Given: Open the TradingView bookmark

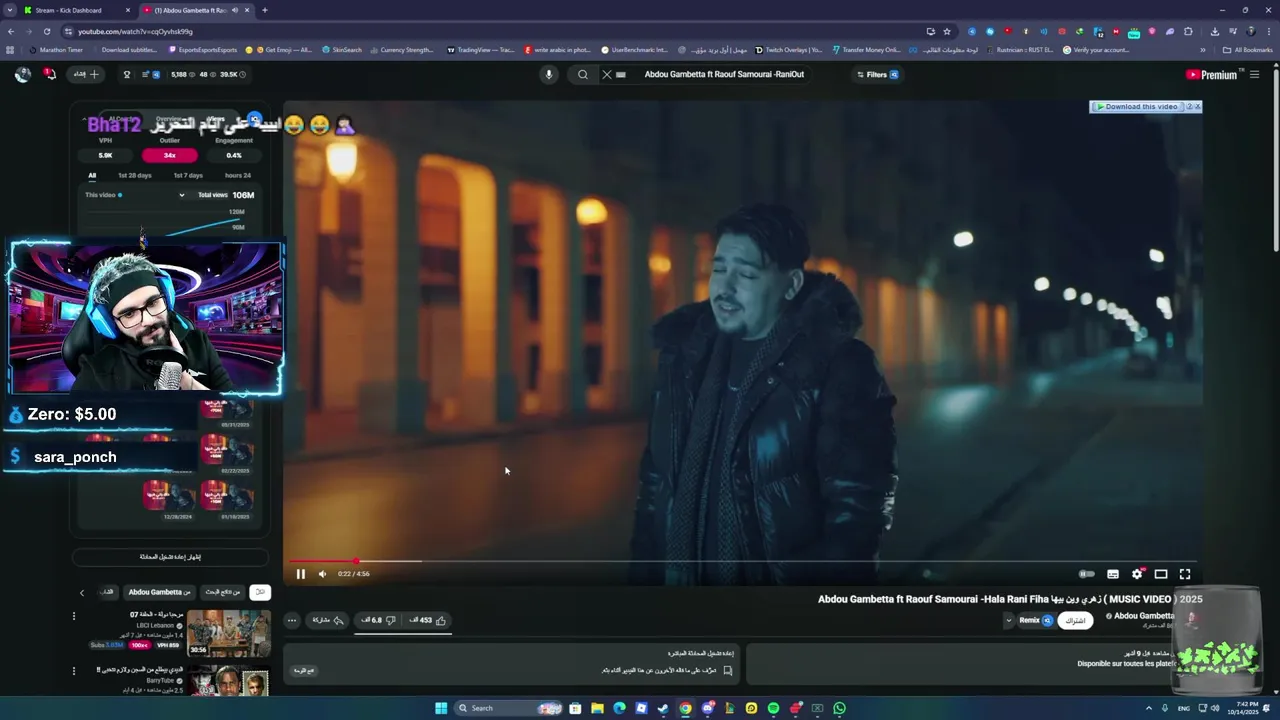Looking at the screenshot, I should tap(480, 50).
